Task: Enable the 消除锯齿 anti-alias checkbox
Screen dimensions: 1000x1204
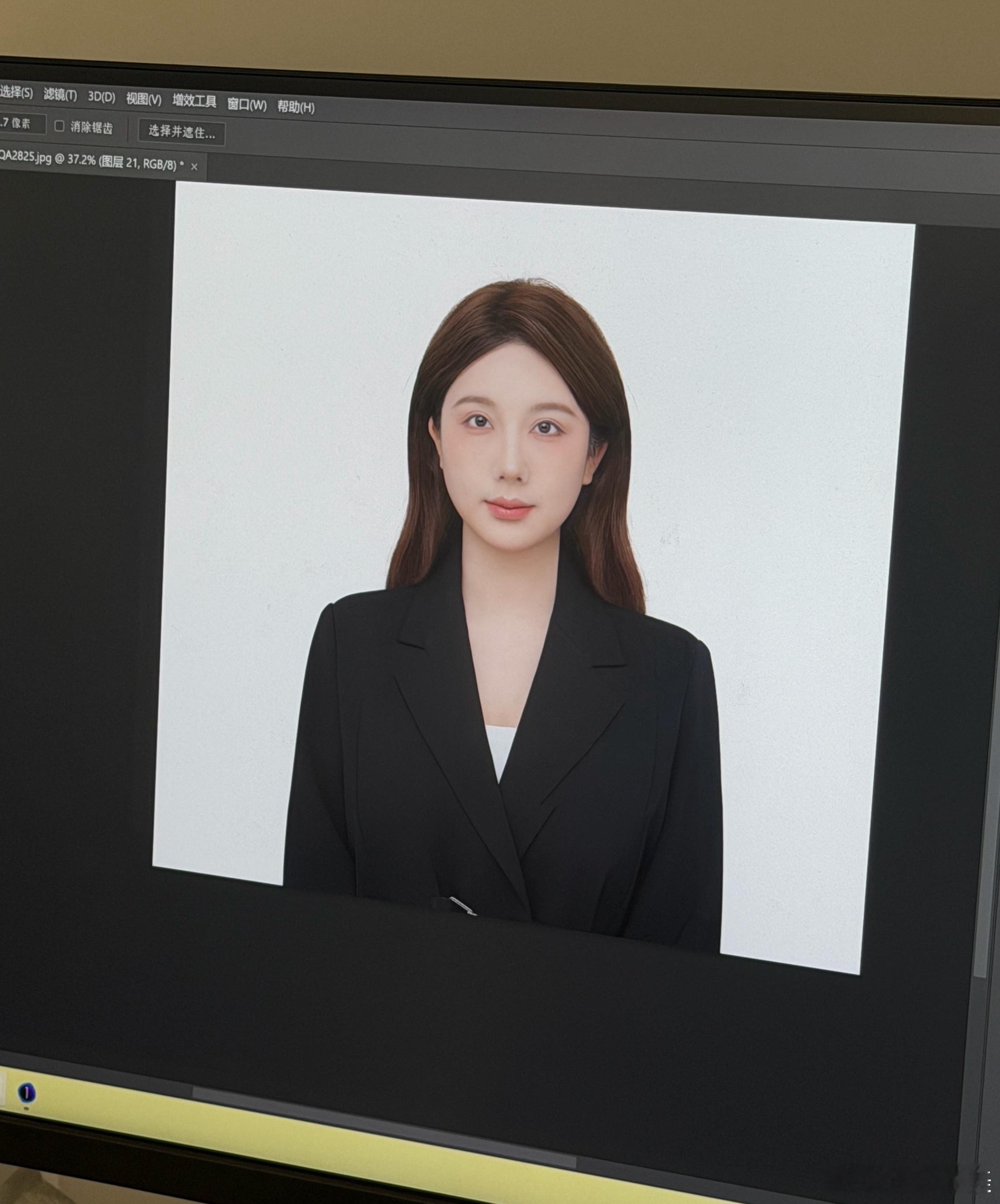Action: pos(60,126)
